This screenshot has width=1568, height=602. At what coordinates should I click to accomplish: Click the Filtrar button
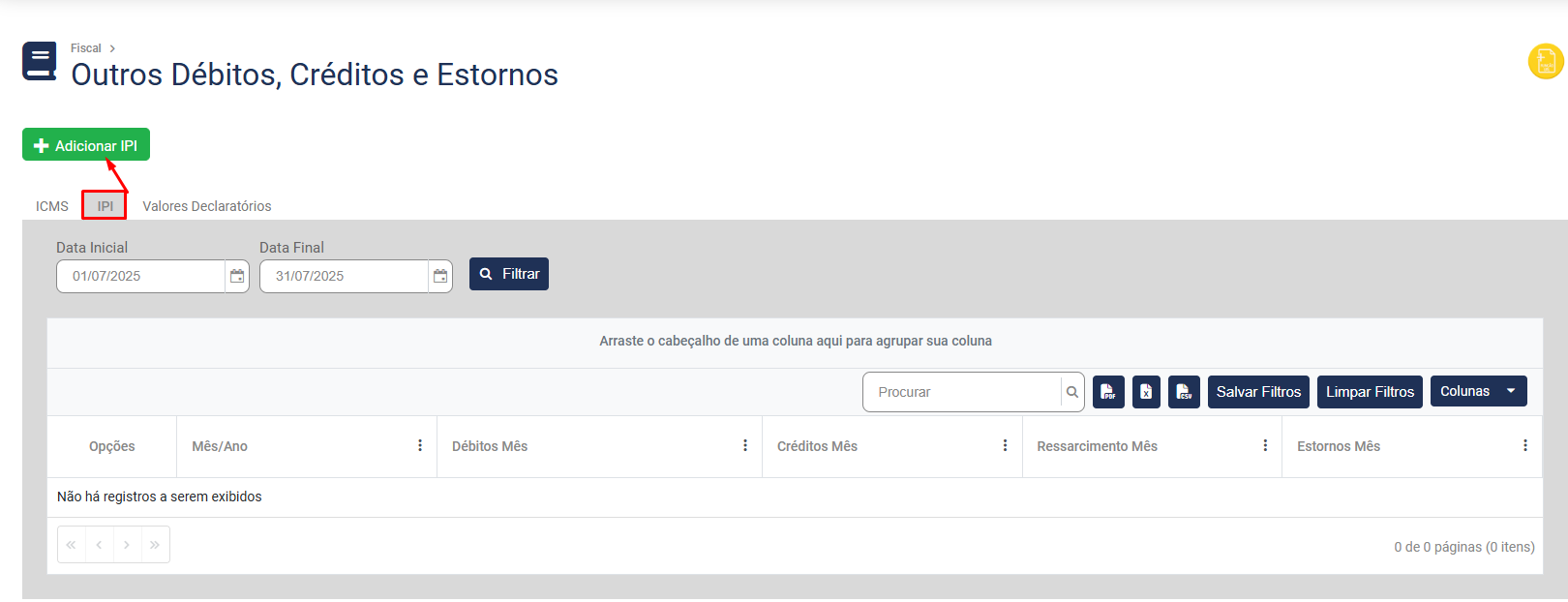(x=509, y=274)
